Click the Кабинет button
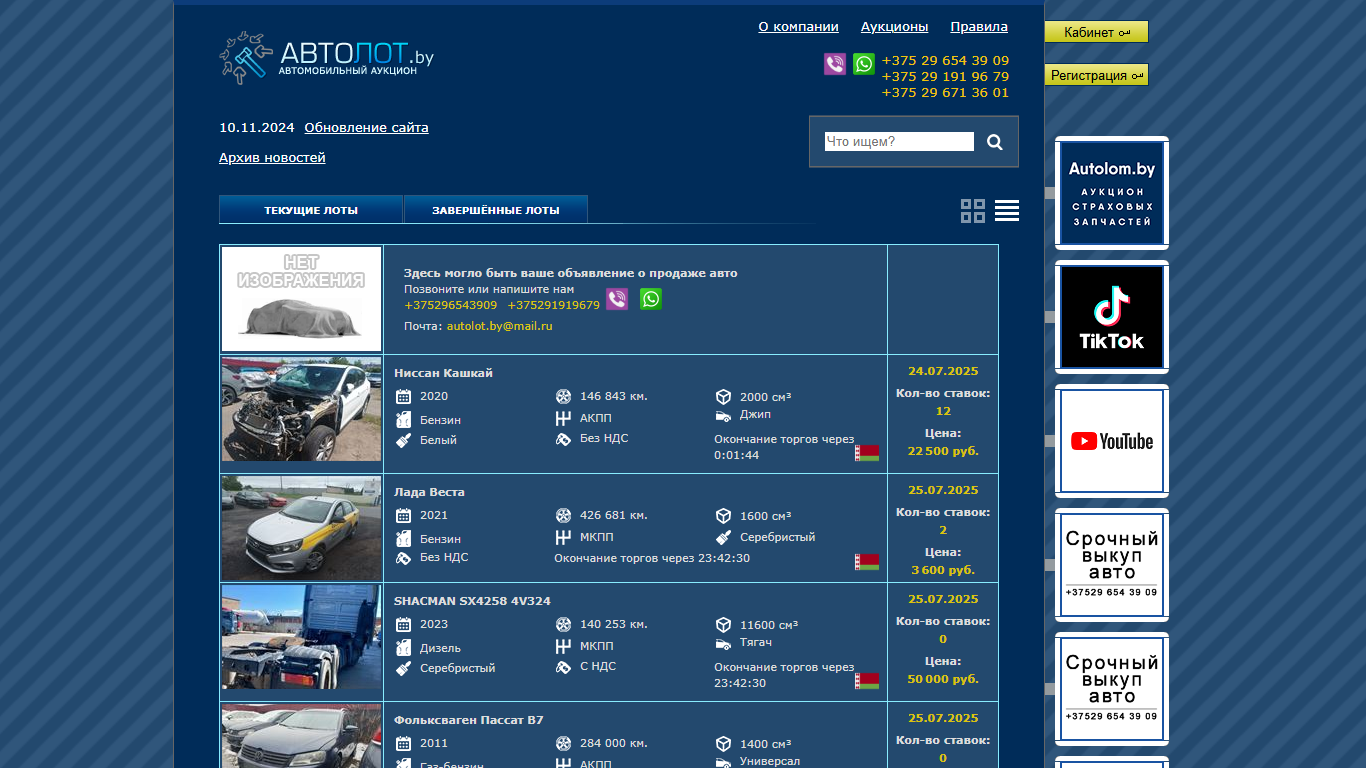 [1096, 32]
